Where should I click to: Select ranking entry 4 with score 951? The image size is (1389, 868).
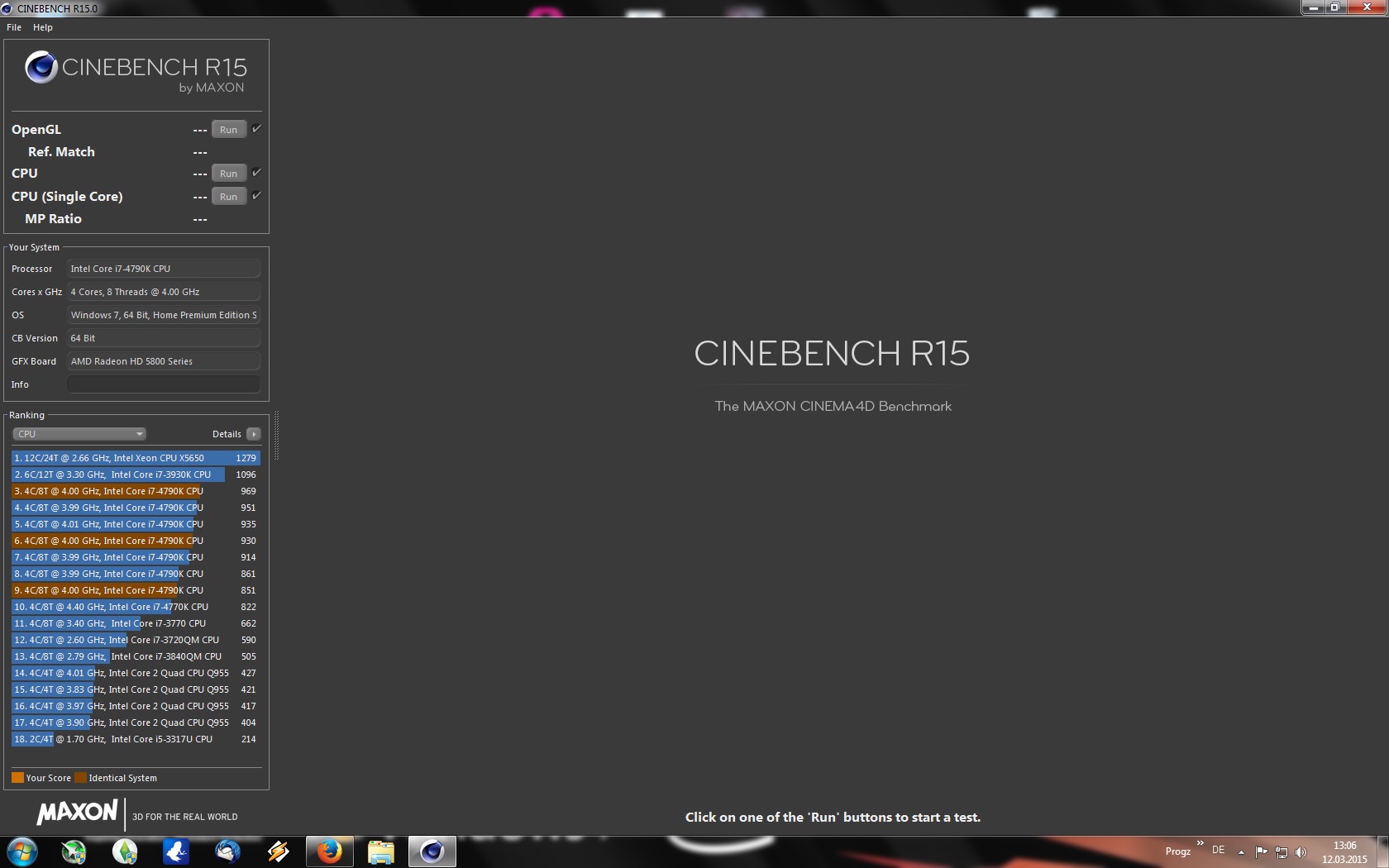[136, 508]
